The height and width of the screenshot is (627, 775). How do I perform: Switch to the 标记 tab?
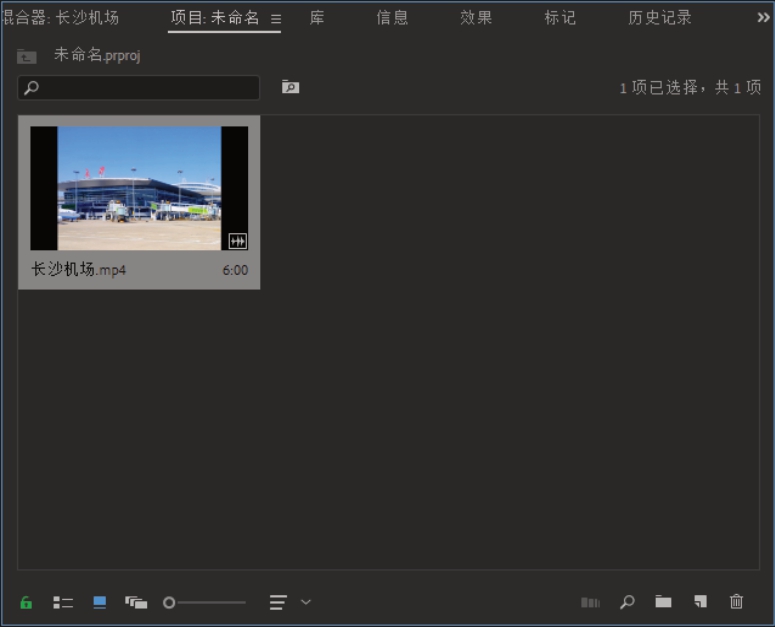pyautogui.click(x=560, y=18)
